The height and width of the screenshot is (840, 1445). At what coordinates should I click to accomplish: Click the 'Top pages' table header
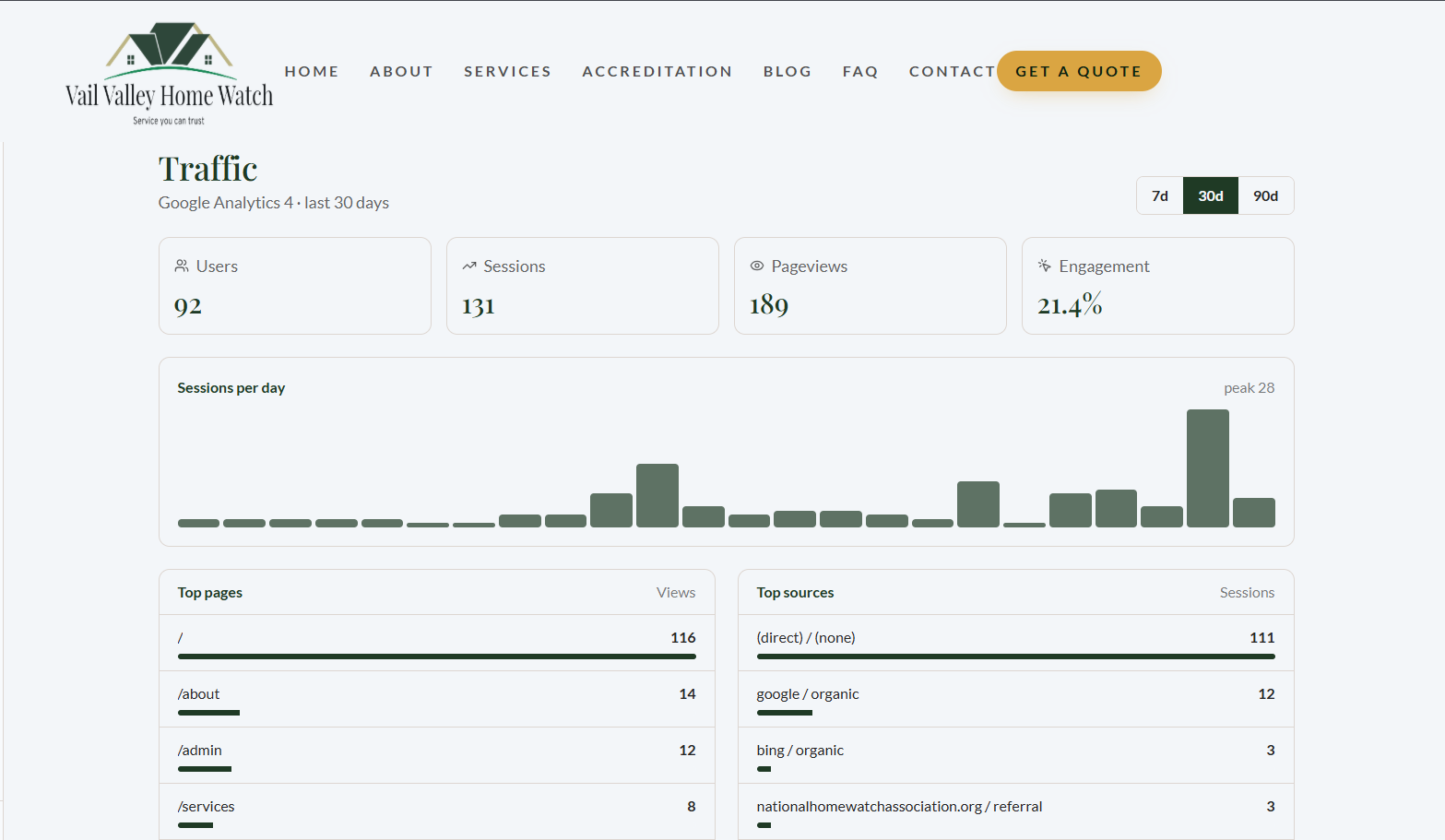coord(210,593)
